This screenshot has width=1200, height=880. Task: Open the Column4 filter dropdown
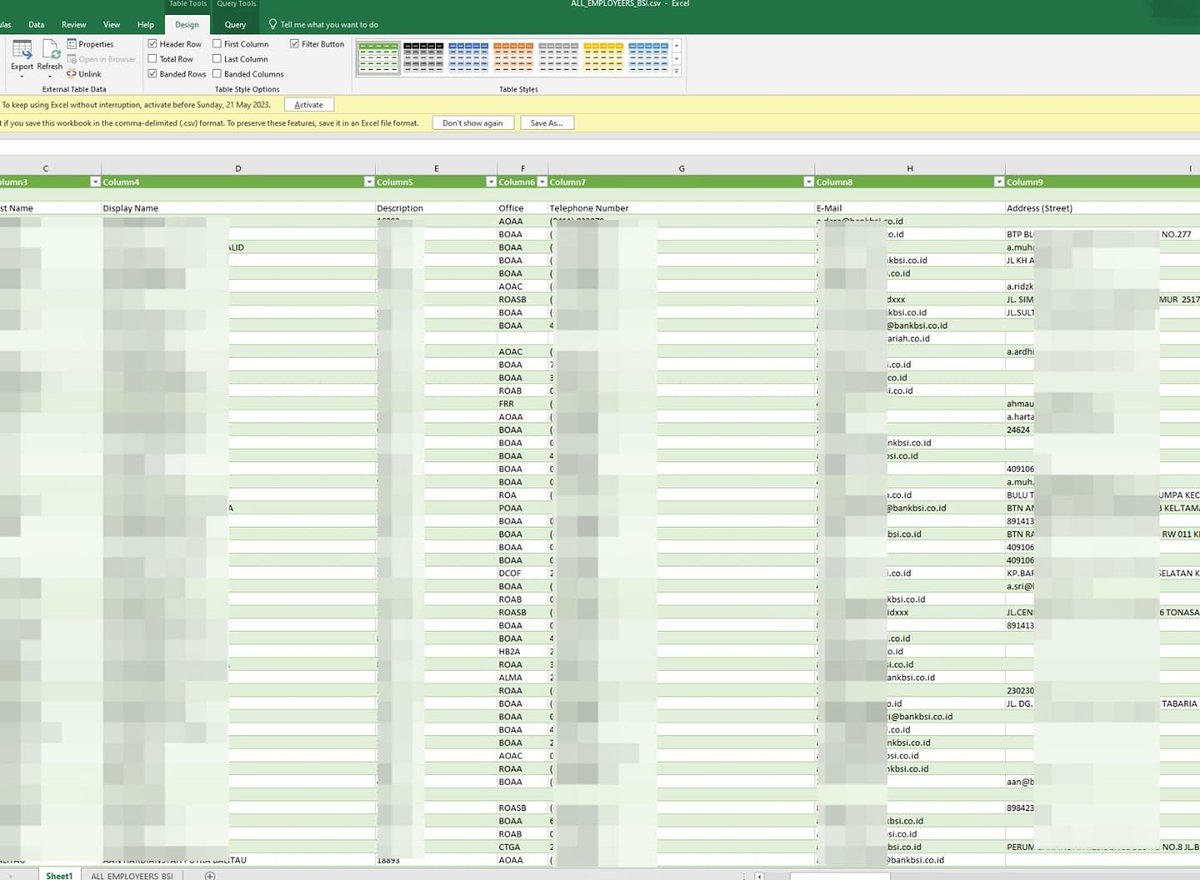[368, 182]
